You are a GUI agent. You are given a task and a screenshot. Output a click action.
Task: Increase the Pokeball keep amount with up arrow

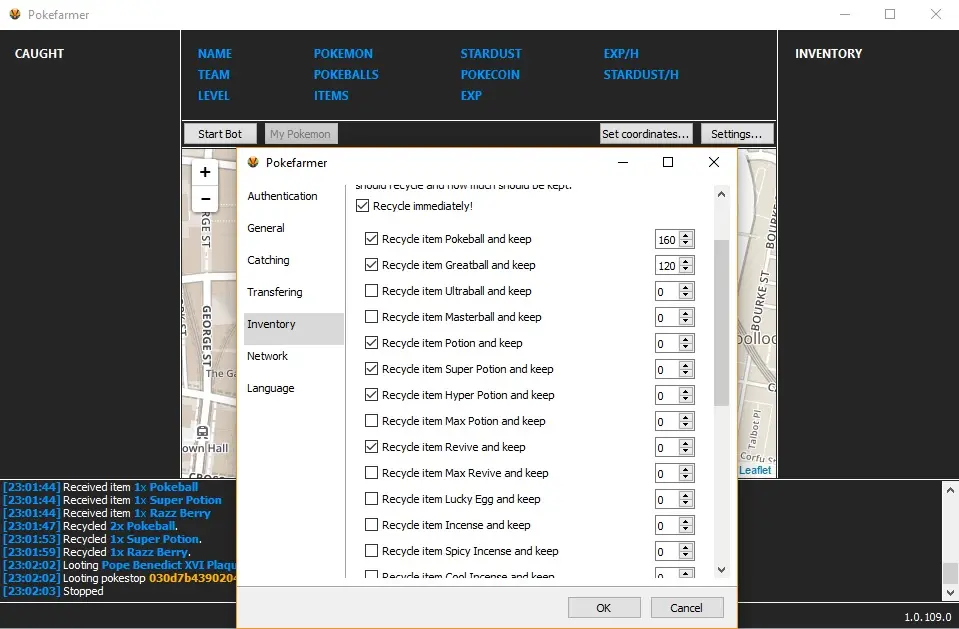[686, 235]
